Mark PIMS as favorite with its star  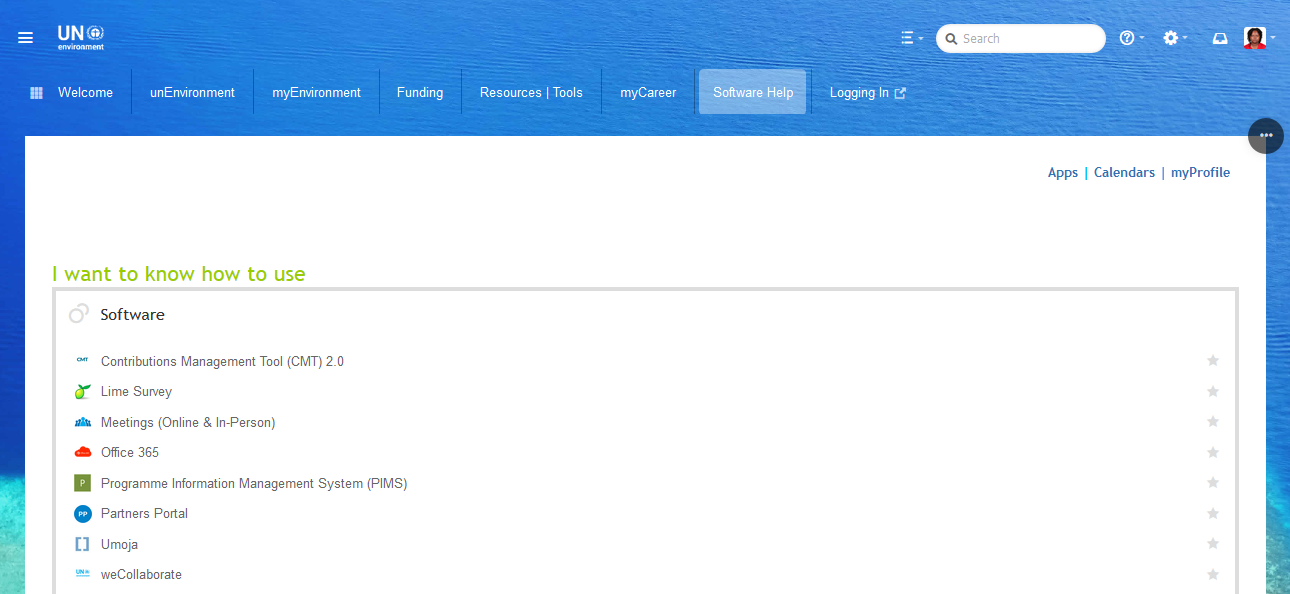click(1213, 483)
